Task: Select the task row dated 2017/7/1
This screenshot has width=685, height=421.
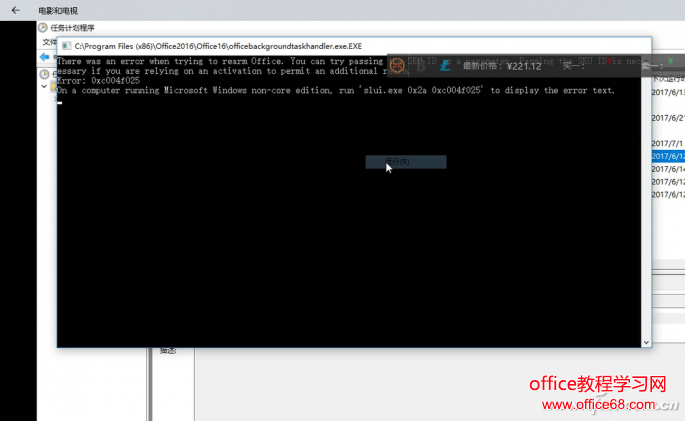Action: coord(668,144)
